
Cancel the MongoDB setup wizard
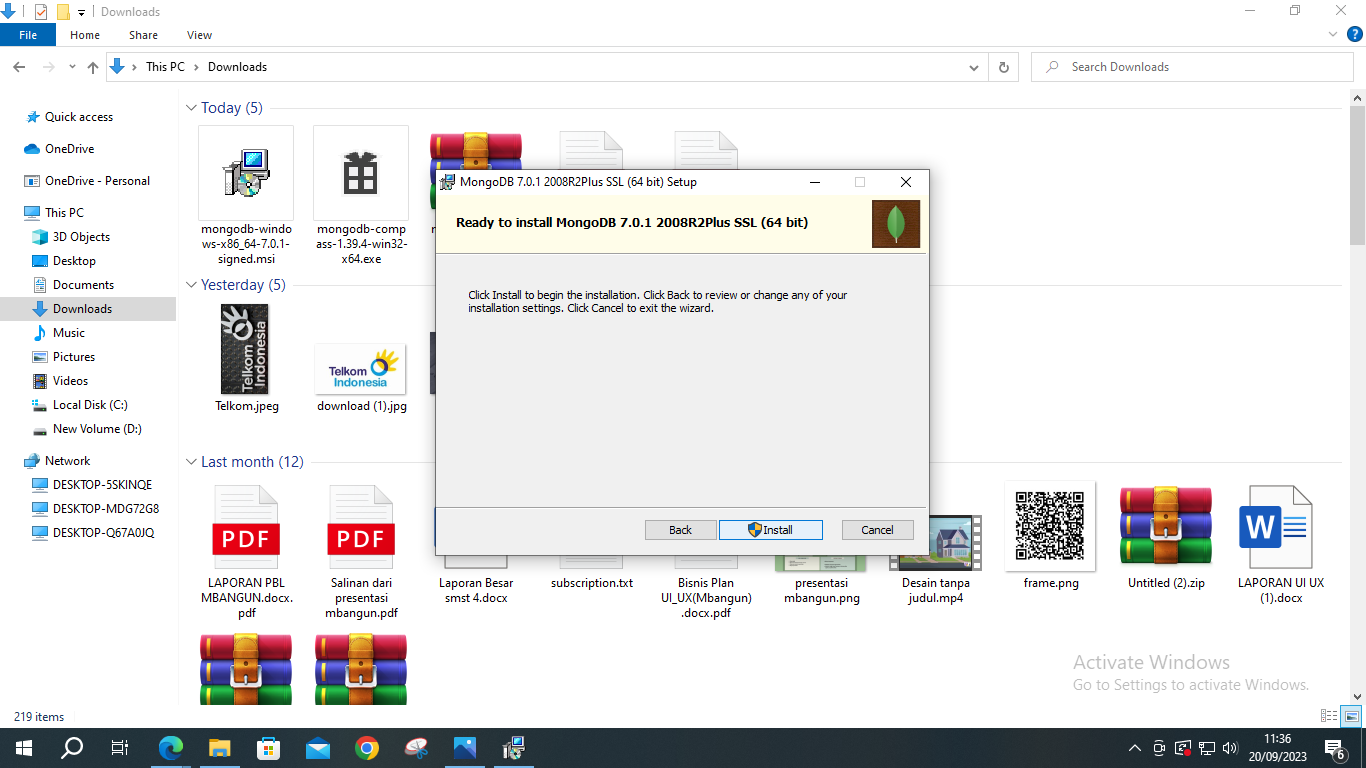coord(877,530)
